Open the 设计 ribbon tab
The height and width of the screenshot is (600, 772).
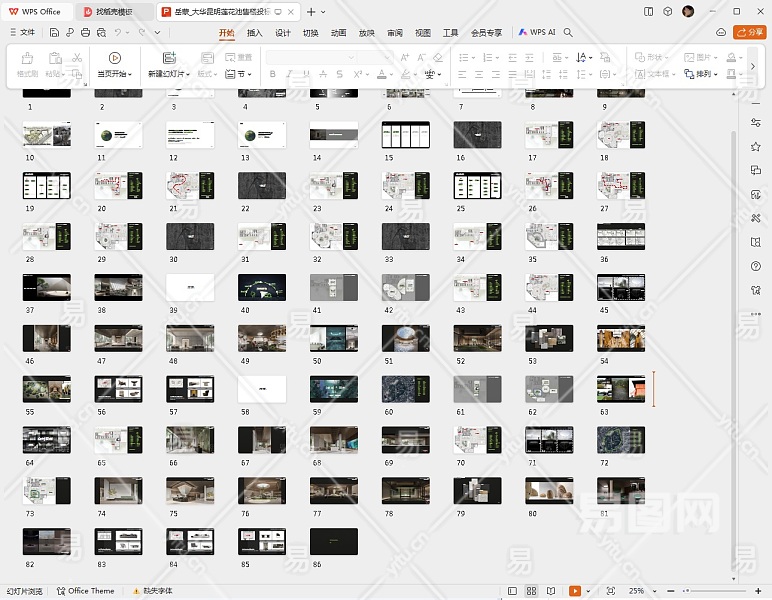[x=283, y=32]
